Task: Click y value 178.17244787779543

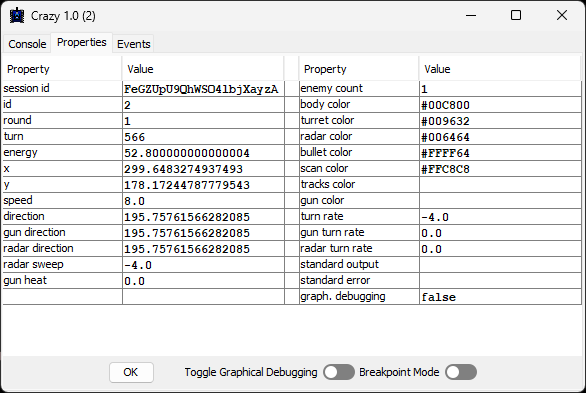Action: pos(203,185)
